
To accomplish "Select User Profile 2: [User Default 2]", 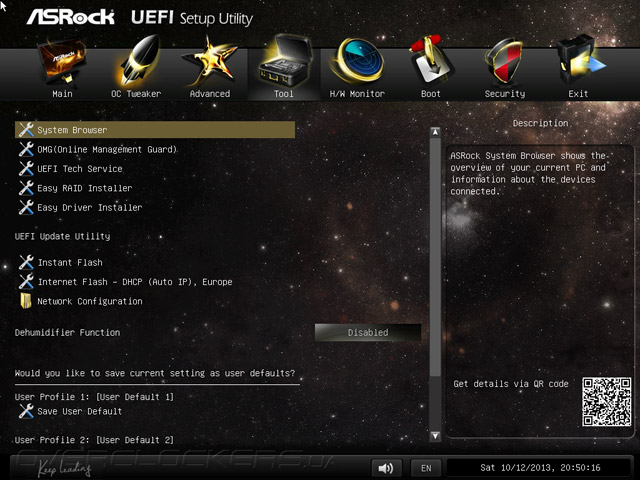I will pyautogui.click(x=94, y=440).
